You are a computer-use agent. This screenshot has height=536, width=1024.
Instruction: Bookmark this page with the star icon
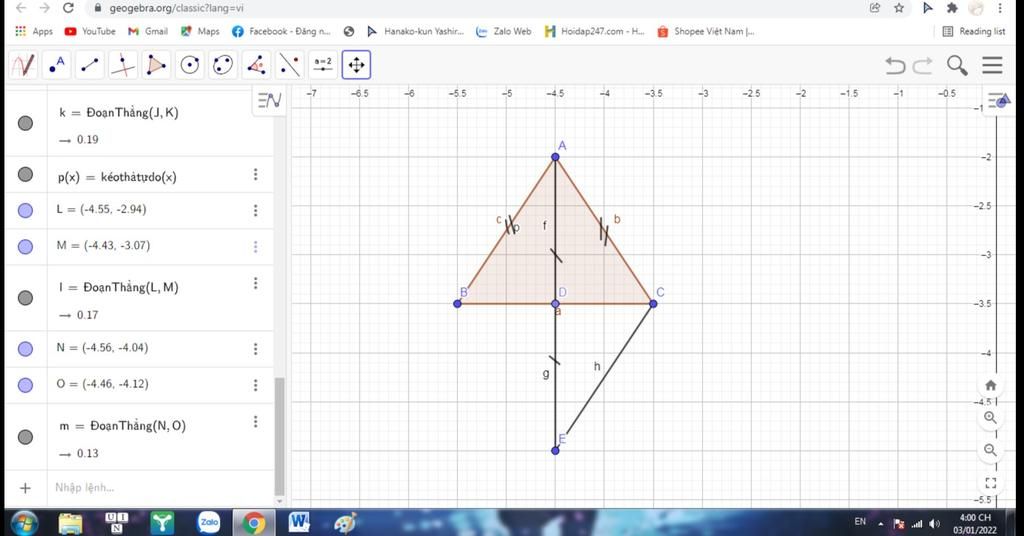coord(899,8)
